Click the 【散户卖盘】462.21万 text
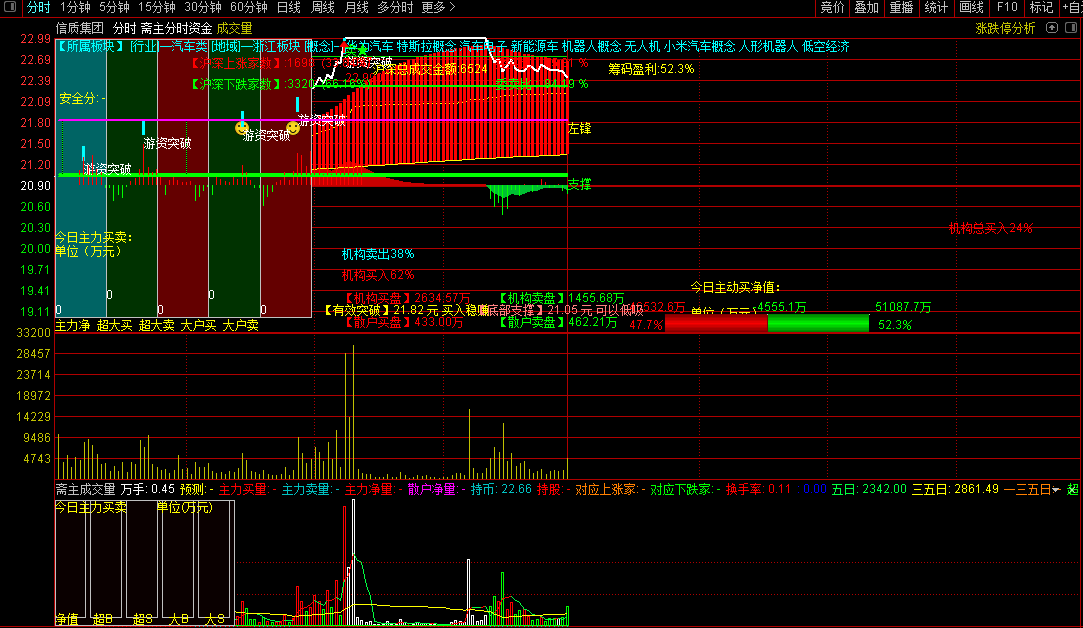 coord(557,322)
